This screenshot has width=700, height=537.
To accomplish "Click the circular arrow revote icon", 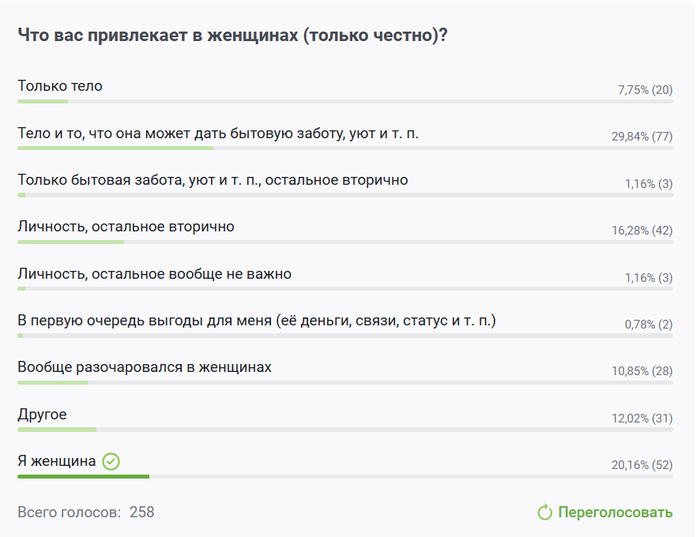I will pyautogui.click(x=545, y=513).
